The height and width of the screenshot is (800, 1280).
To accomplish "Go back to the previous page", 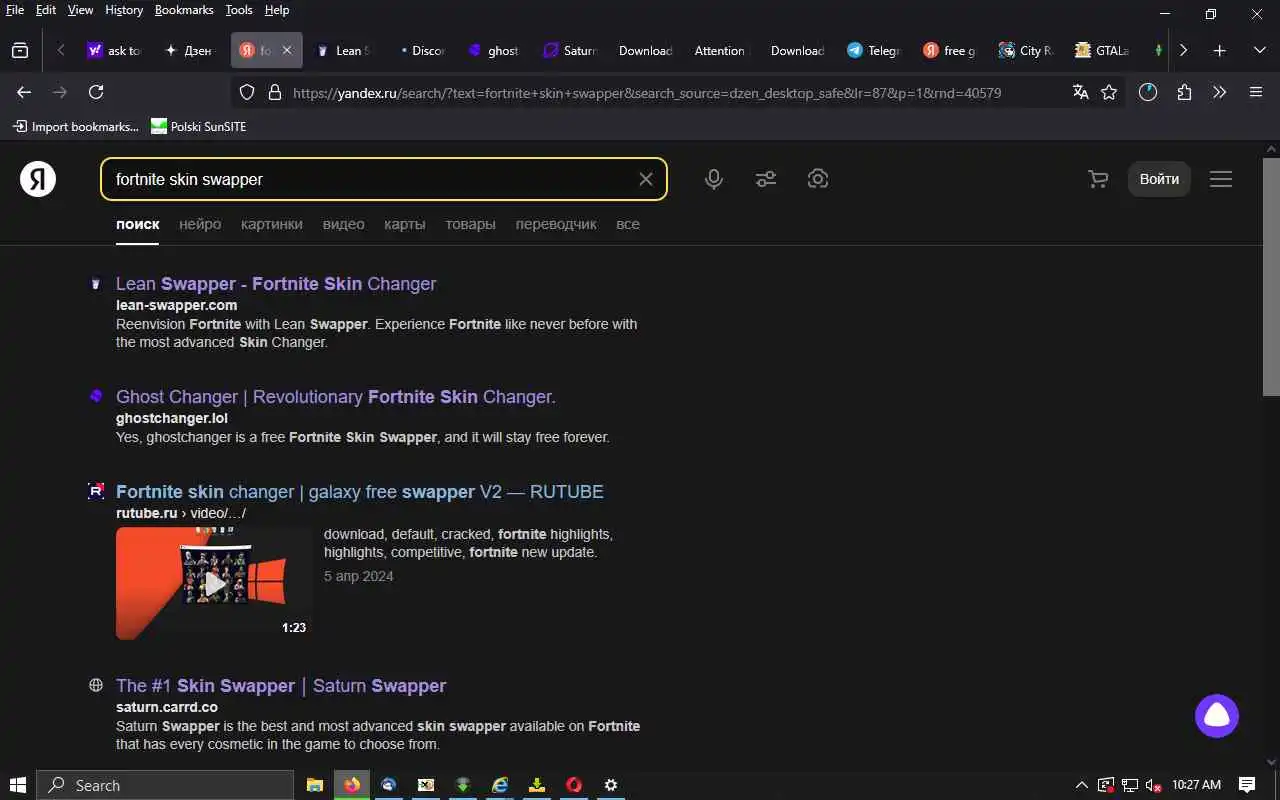I will [24, 92].
